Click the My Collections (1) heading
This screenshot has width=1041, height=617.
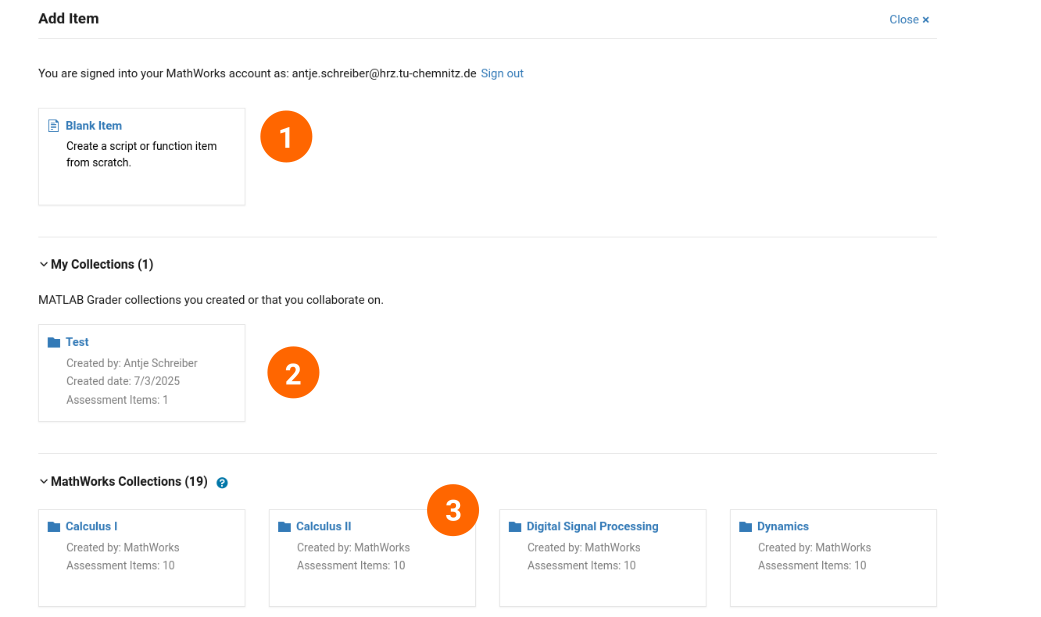click(102, 264)
